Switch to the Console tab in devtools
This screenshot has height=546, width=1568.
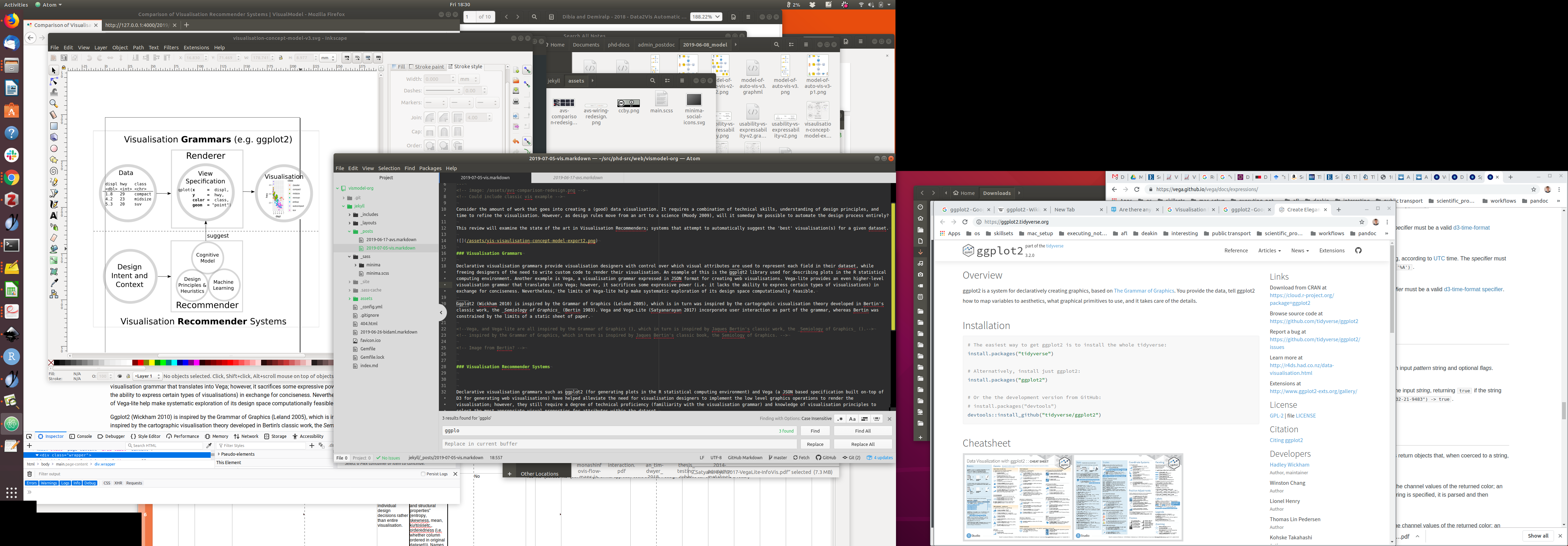[81, 436]
